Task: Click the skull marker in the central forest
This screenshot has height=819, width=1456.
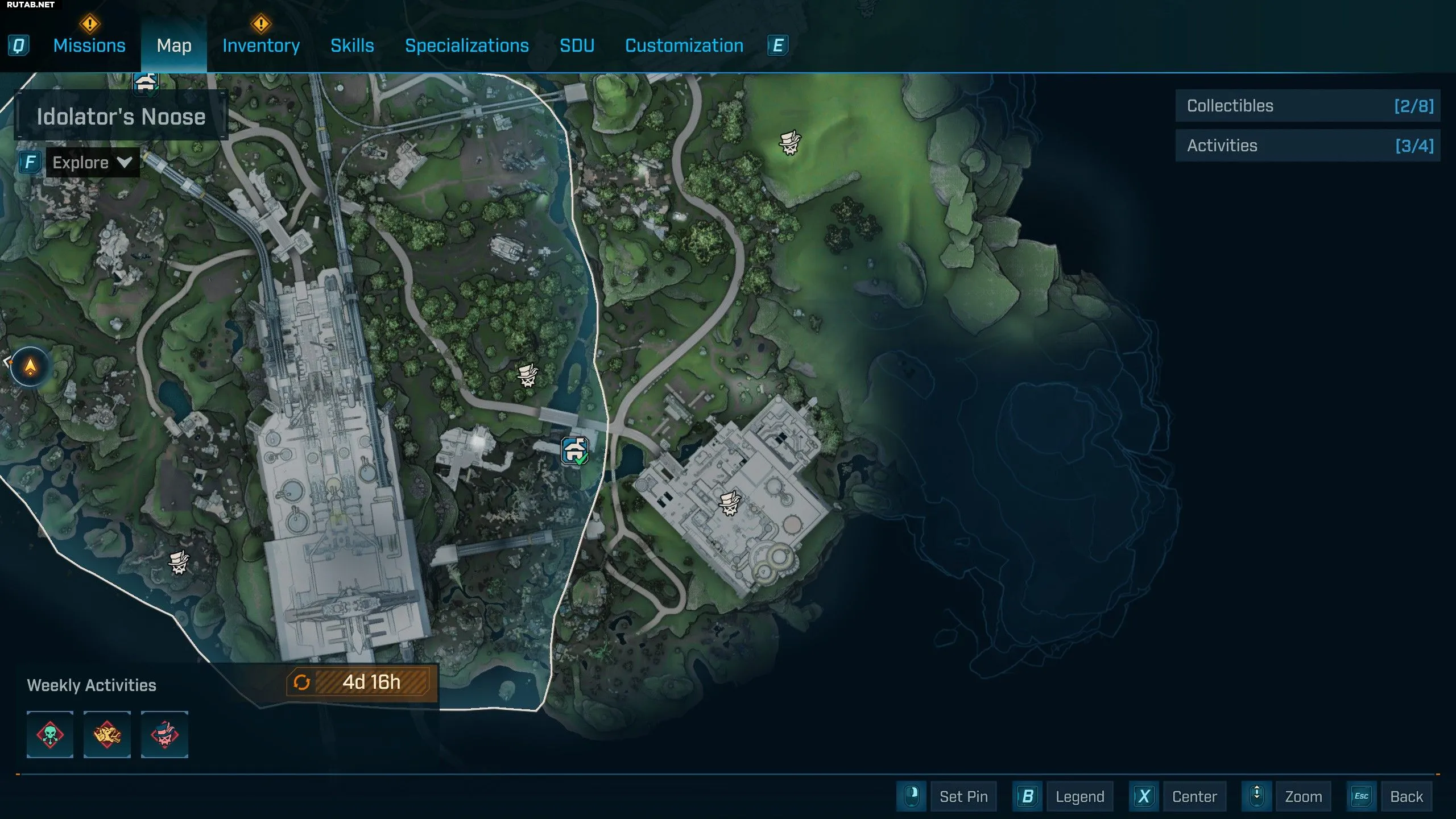Action: tap(527, 375)
